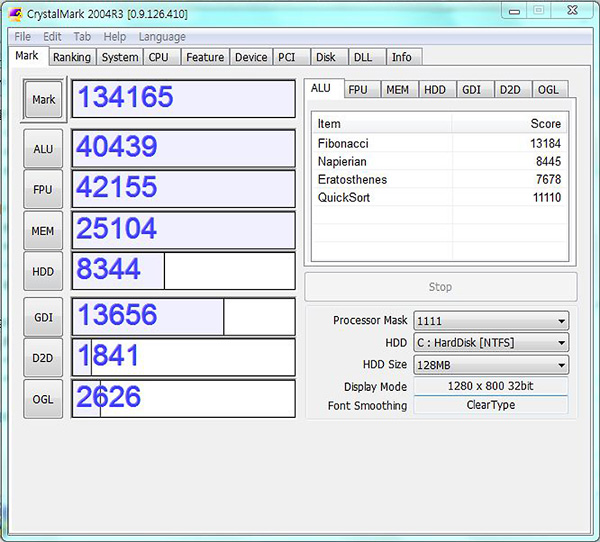This screenshot has height=542, width=600.
Task: Show FPU detail scores tab
Action: (x=362, y=90)
